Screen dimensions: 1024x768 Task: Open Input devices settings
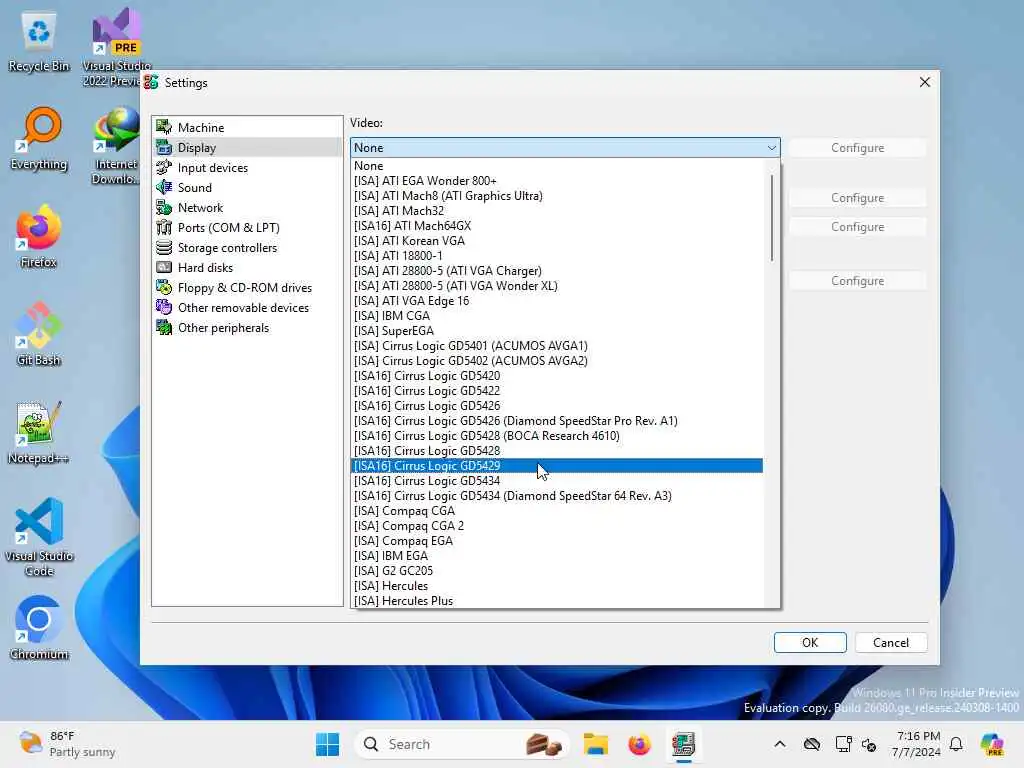pyautogui.click(x=247, y=168)
